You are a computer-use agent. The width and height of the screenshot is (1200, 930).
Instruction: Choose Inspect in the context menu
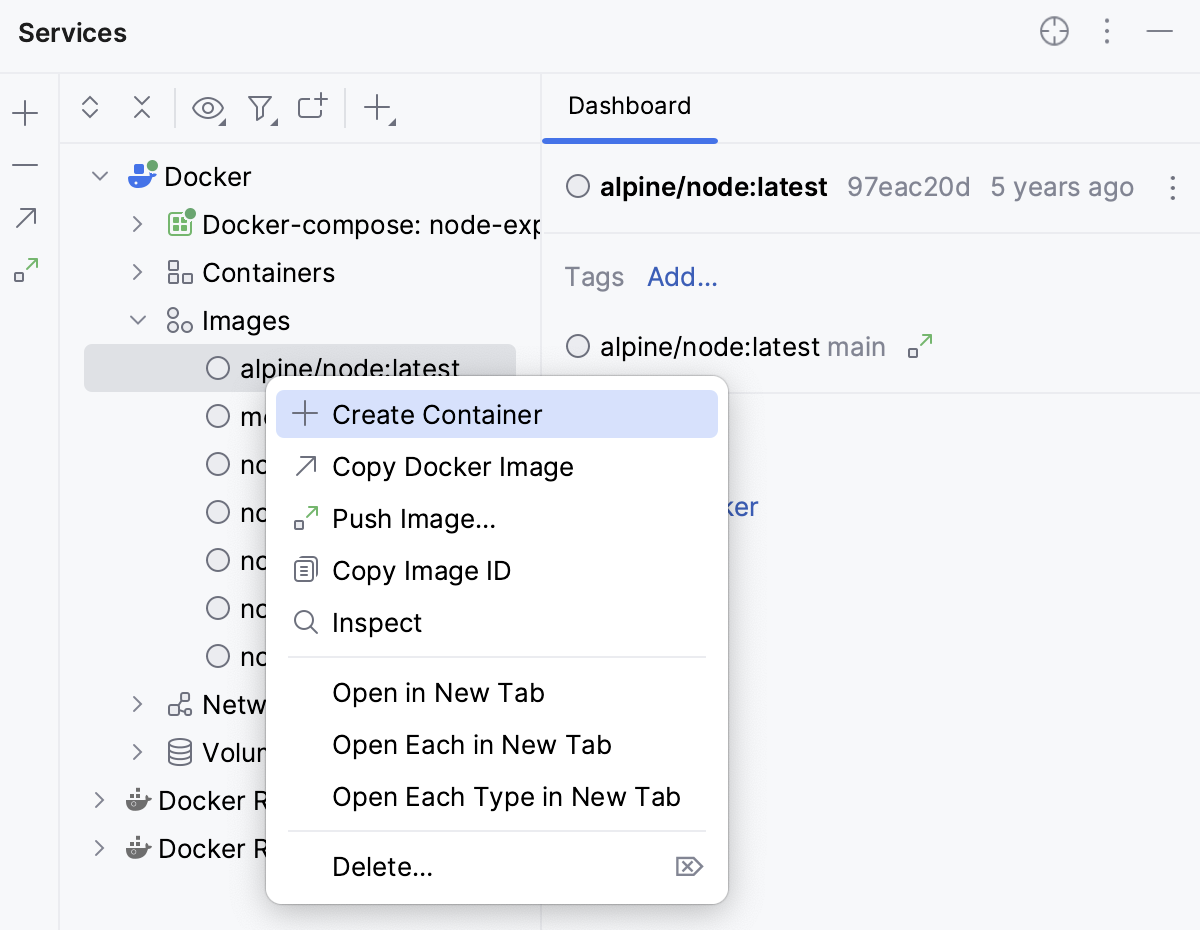(375, 622)
